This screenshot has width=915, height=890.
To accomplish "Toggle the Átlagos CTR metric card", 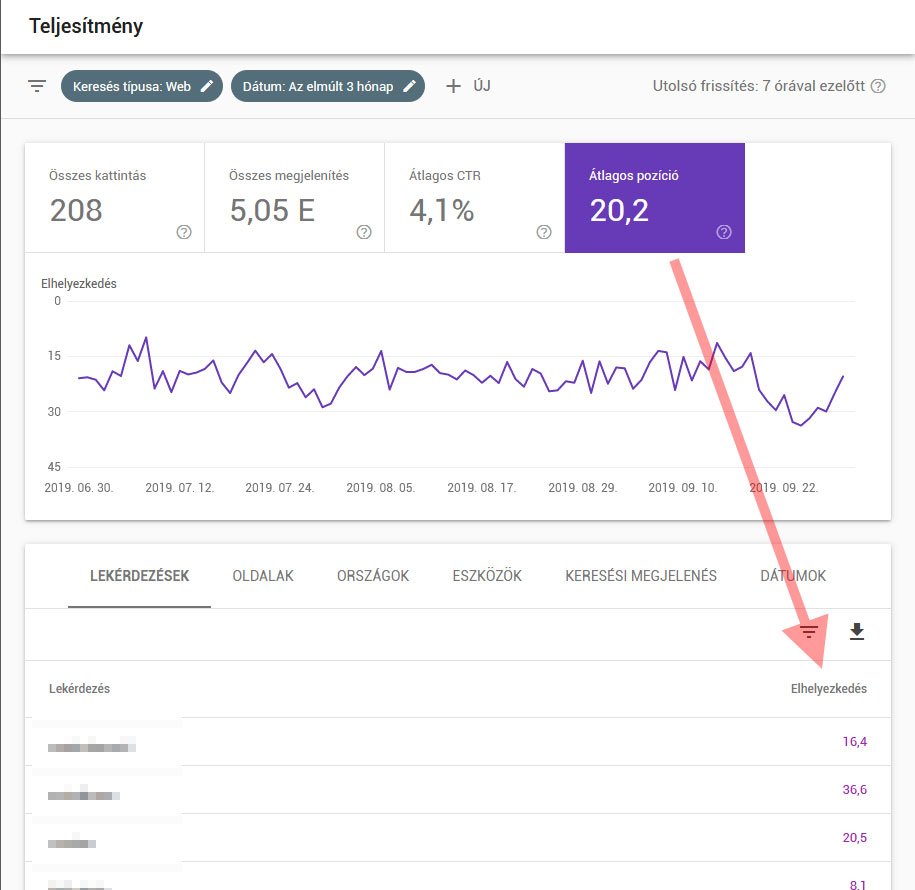I will (x=474, y=197).
